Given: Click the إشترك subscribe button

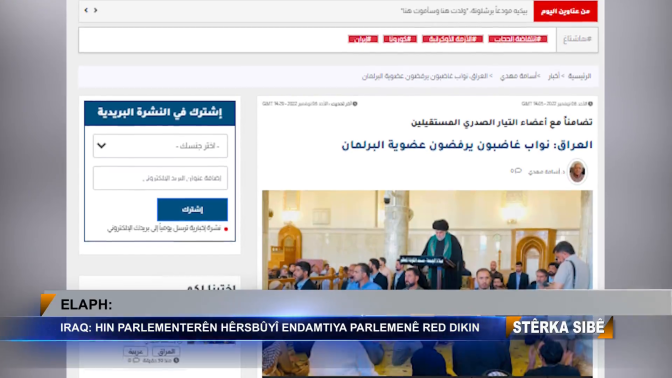Looking at the screenshot, I should point(192,210).
